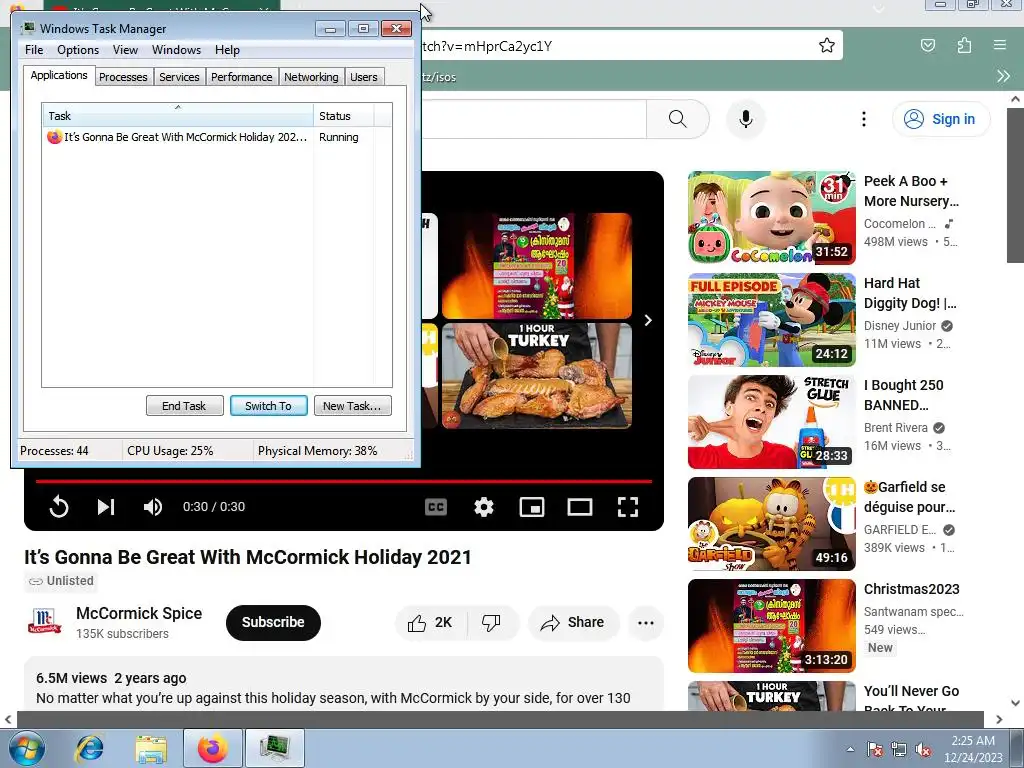Open the Services tab in Task Manager

pos(180,77)
